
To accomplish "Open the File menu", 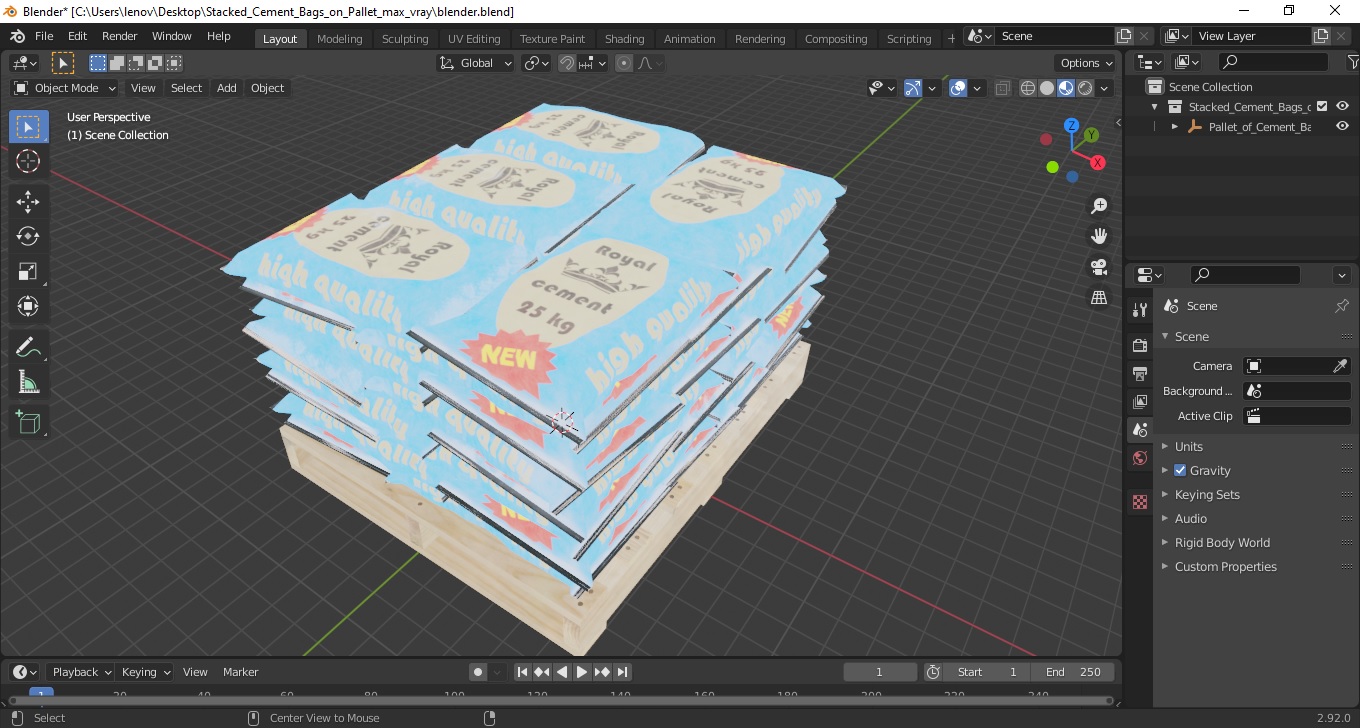I will tap(44, 36).
